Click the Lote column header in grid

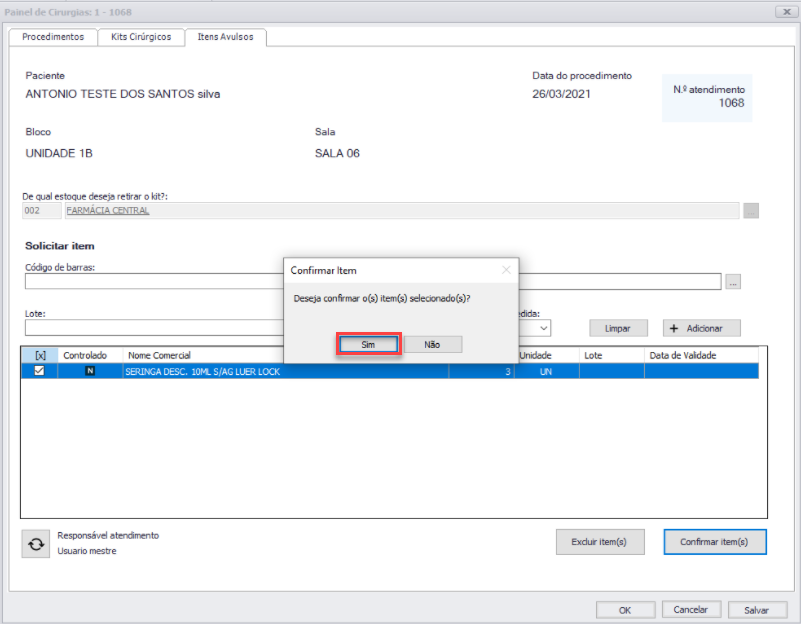coord(611,355)
